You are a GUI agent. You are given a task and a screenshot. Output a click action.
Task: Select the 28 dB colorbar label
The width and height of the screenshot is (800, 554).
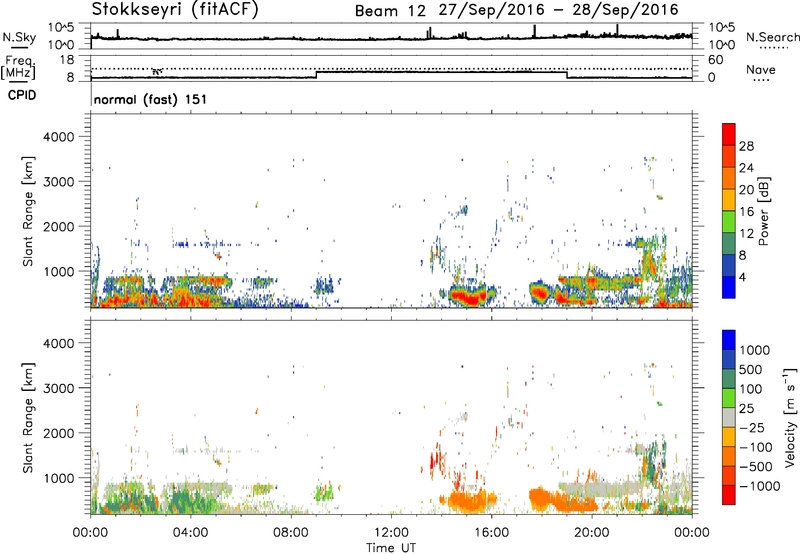pos(746,146)
